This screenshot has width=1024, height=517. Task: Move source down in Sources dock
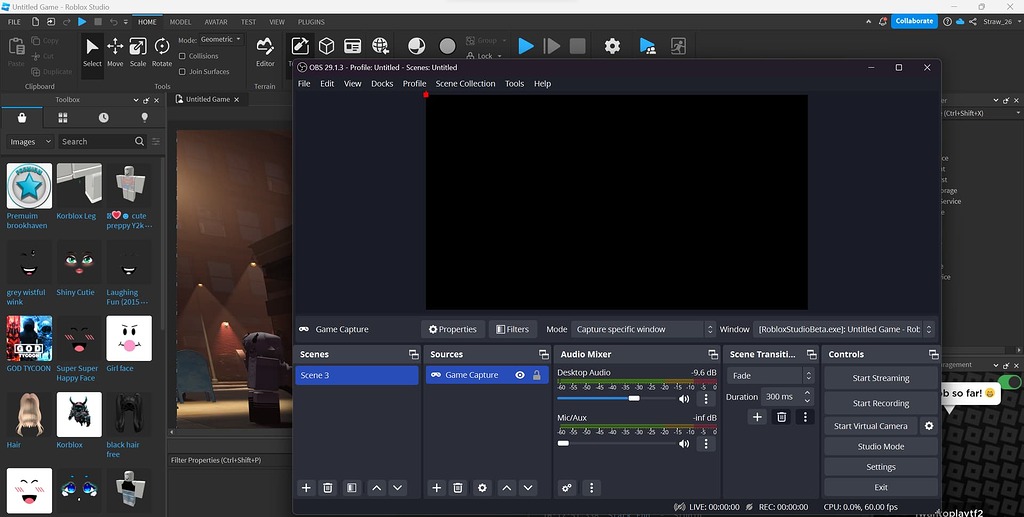(528, 488)
